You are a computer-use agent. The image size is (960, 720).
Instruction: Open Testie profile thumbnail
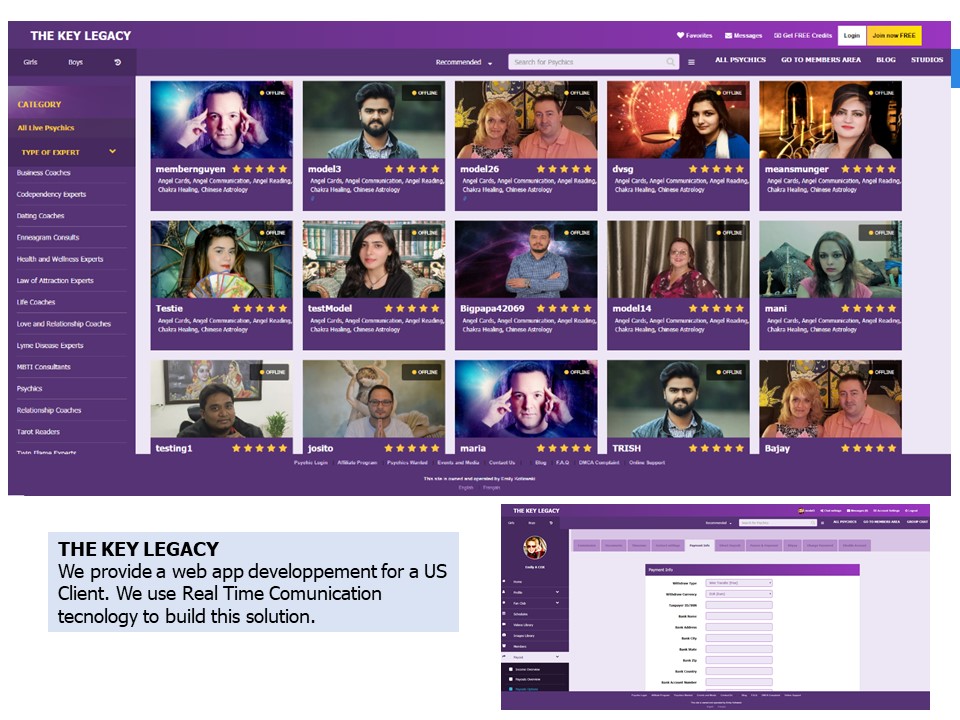click(x=222, y=260)
